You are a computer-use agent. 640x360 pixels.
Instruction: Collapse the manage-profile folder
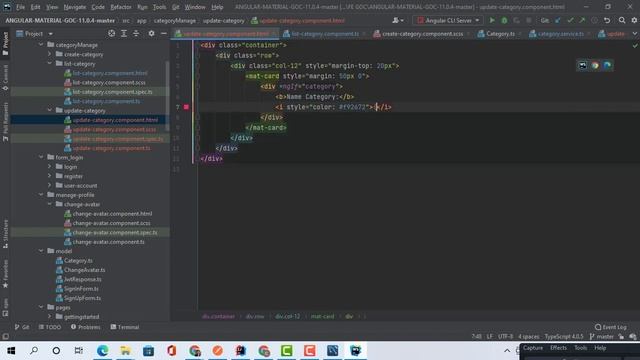coord(41,195)
